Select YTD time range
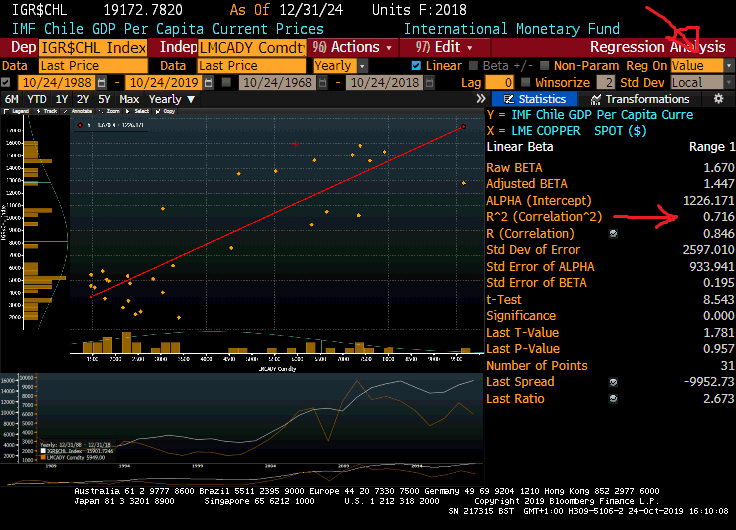This screenshot has height=530, width=736. click(x=37, y=100)
